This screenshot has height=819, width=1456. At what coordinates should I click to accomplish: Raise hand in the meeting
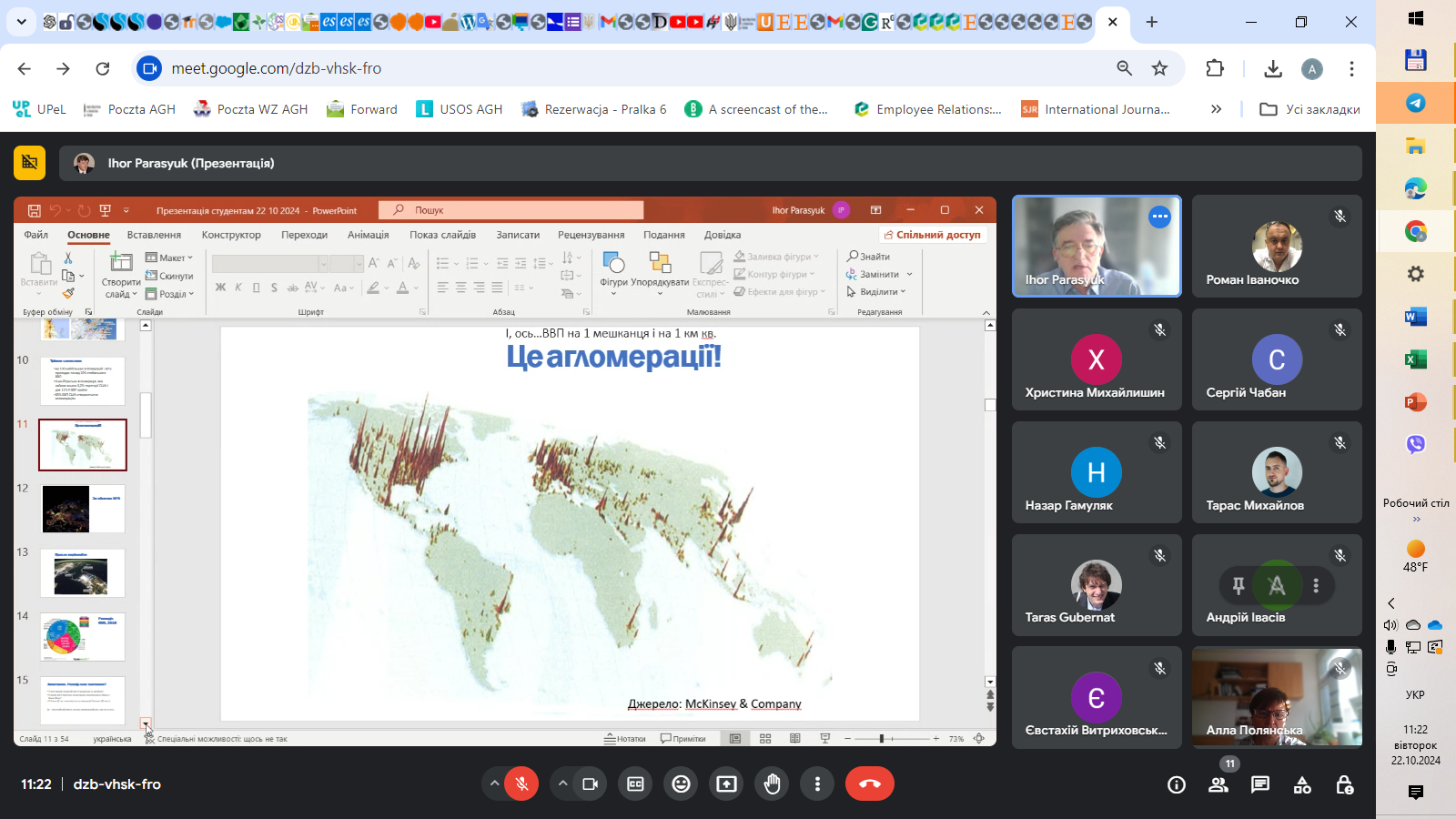(772, 784)
